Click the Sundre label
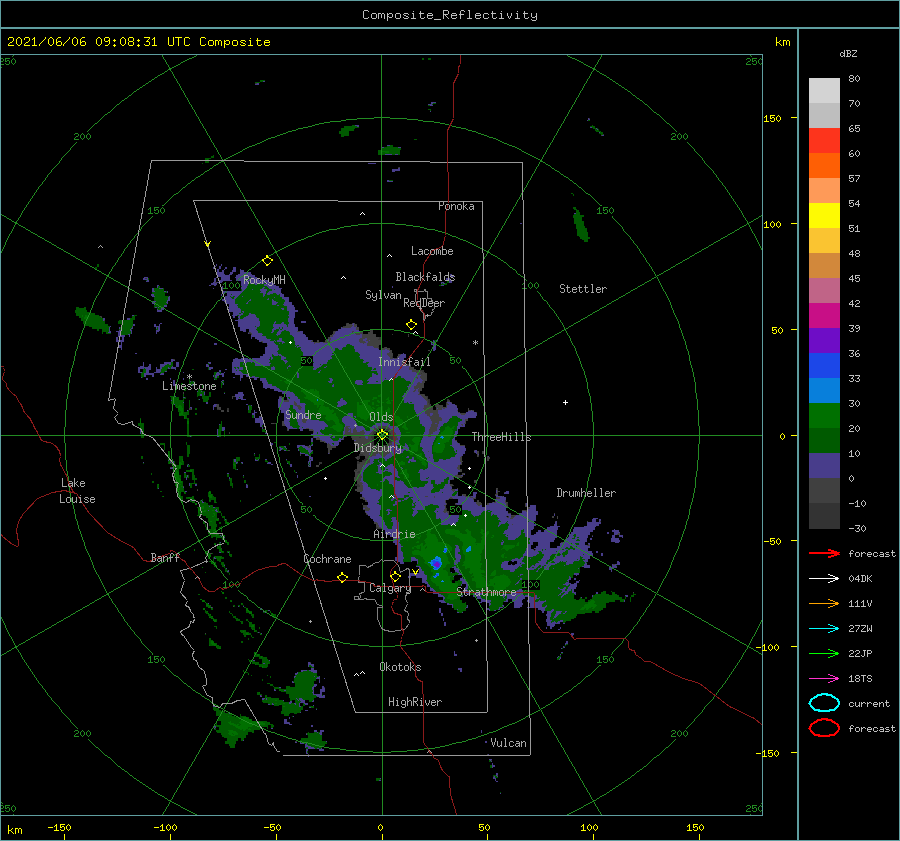 point(303,415)
